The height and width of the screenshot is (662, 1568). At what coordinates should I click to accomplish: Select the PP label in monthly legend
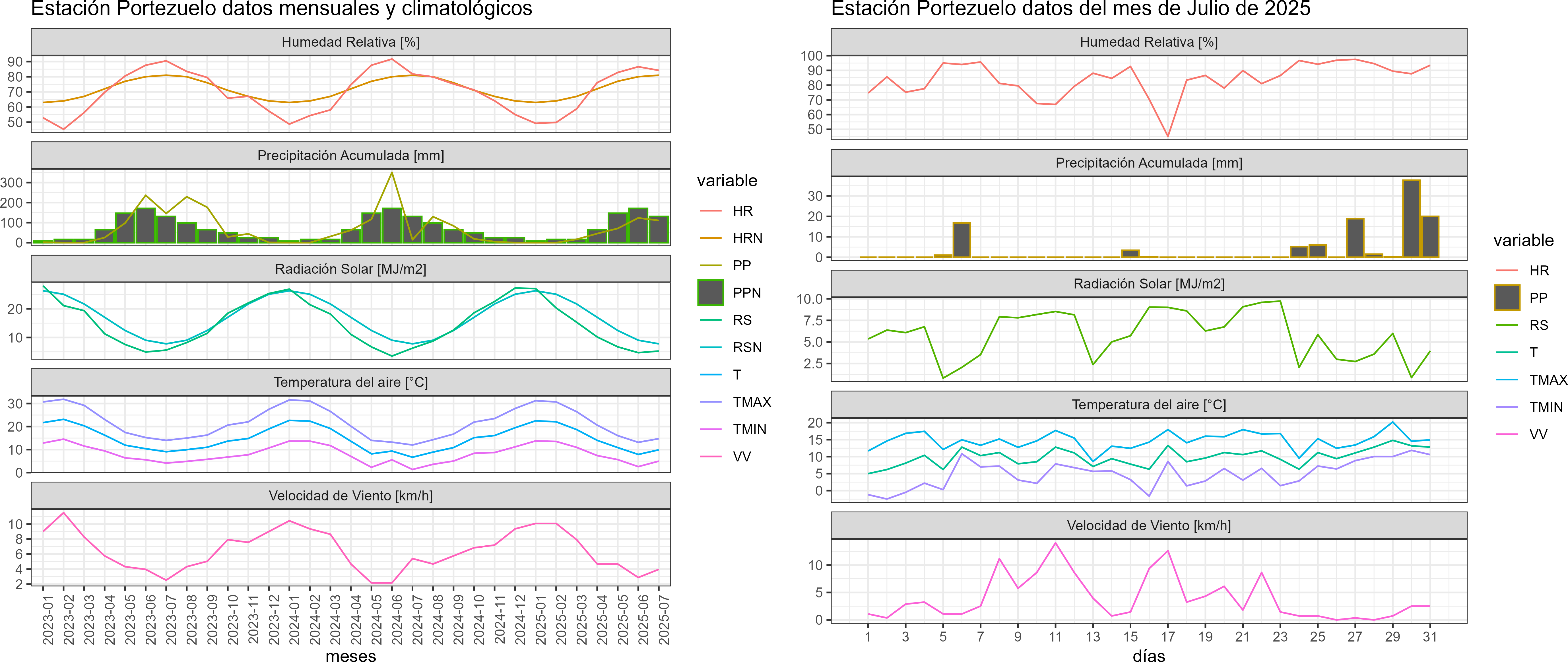coord(742,265)
